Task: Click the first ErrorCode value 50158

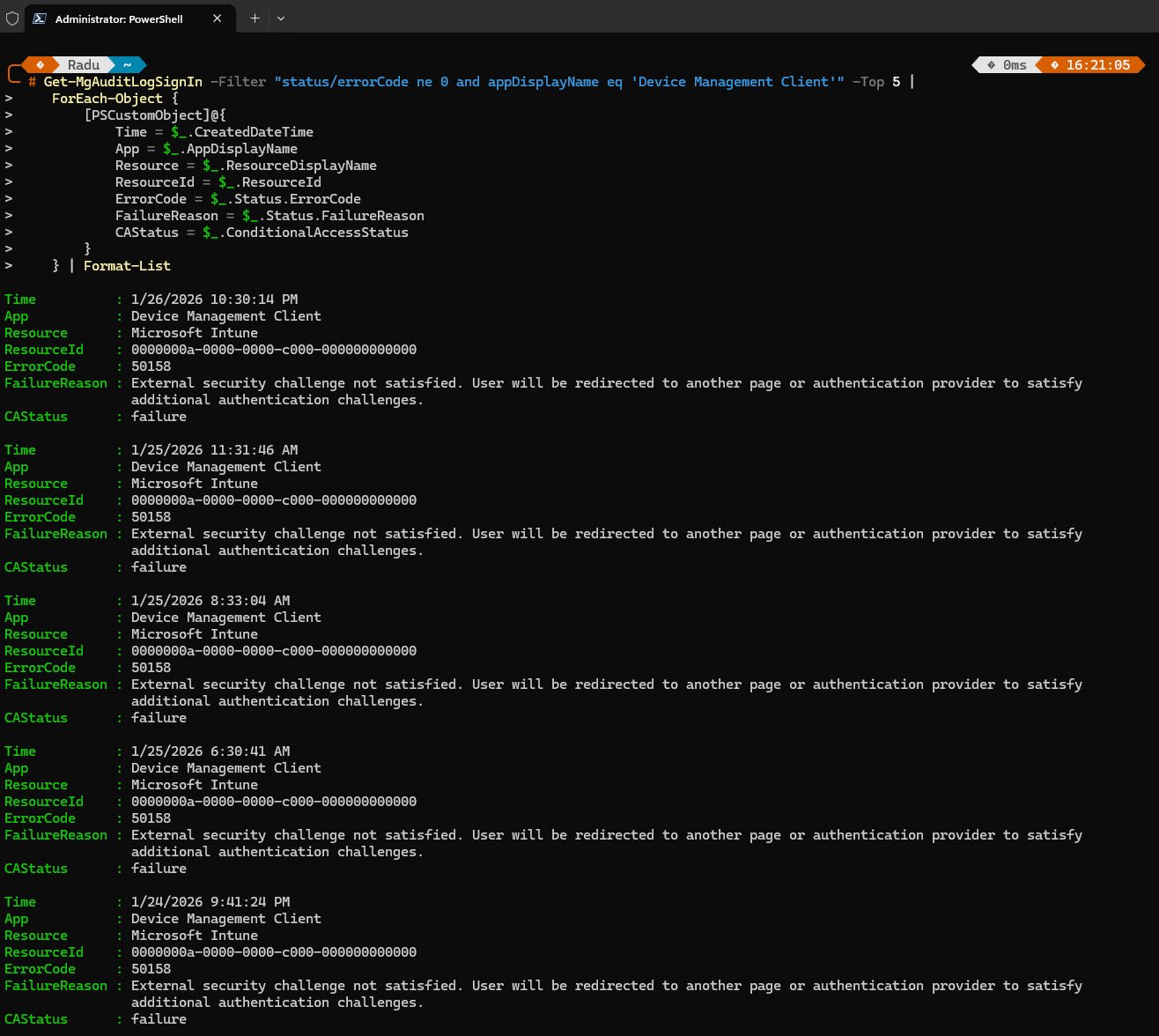Action: tap(151, 366)
